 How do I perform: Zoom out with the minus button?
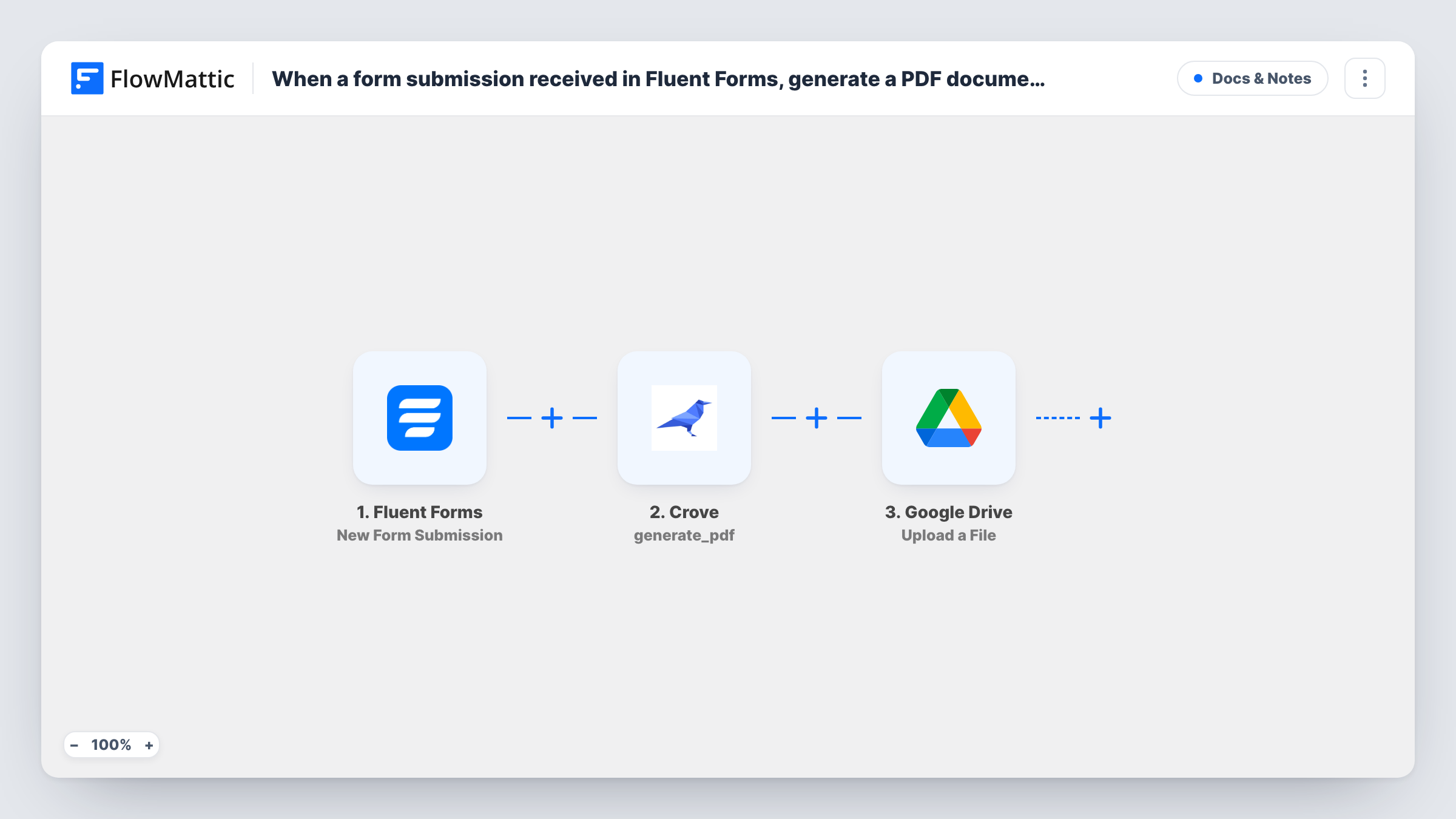(74, 745)
